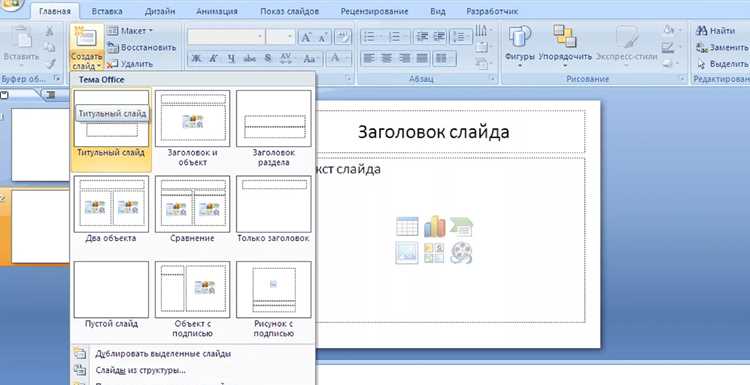
Task: Select the Рисунок с подписью layout
Action: click(274, 299)
